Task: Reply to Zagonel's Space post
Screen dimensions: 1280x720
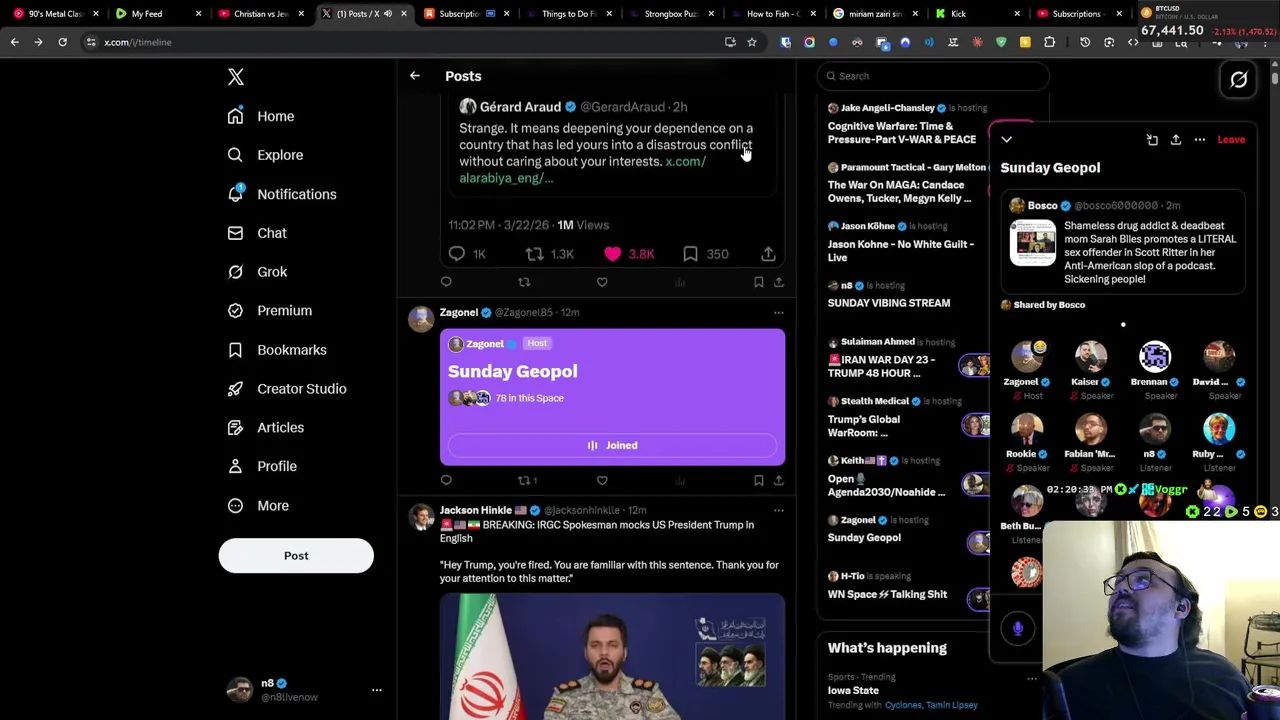Action: 446,480
